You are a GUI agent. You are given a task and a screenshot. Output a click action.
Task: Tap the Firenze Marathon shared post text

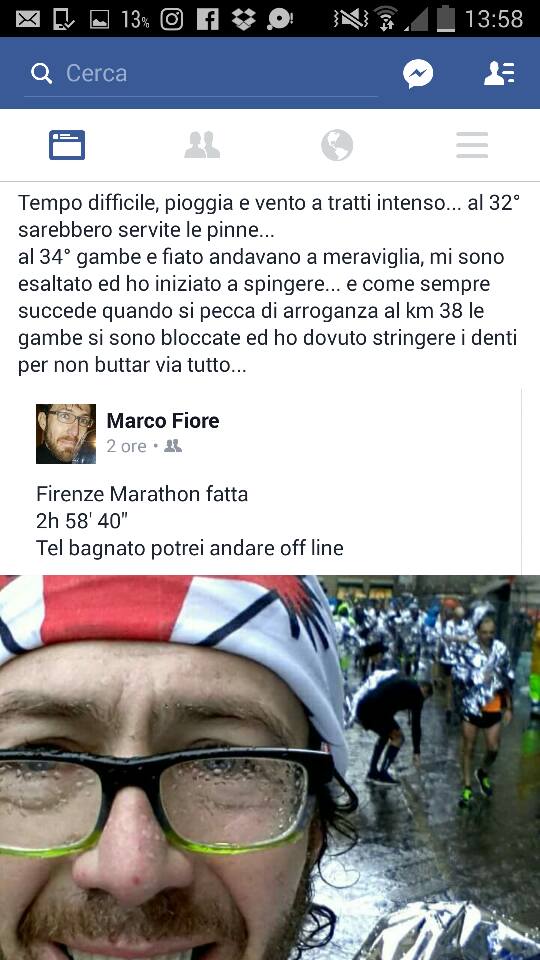pos(190,520)
